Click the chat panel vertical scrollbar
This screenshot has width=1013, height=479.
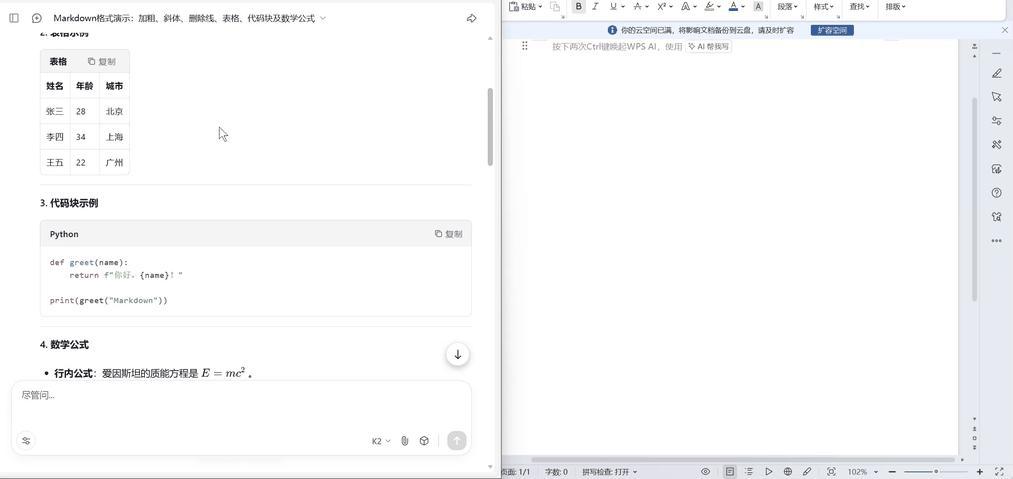point(490,126)
